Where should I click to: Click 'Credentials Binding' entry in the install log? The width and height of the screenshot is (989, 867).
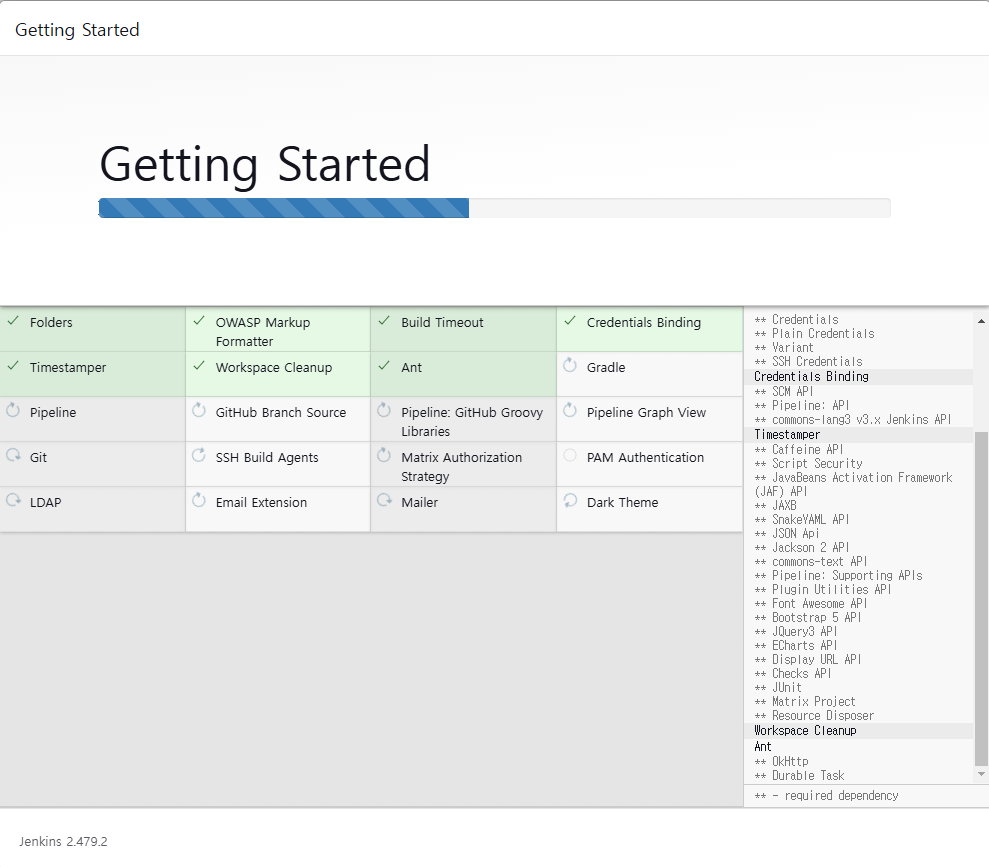[811, 376]
